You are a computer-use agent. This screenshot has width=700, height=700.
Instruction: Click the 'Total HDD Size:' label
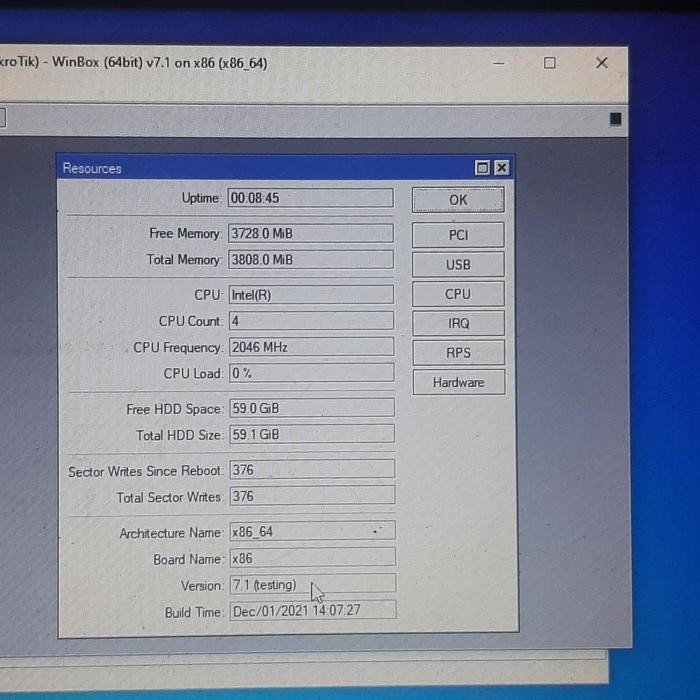pyautogui.click(x=179, y=435)
